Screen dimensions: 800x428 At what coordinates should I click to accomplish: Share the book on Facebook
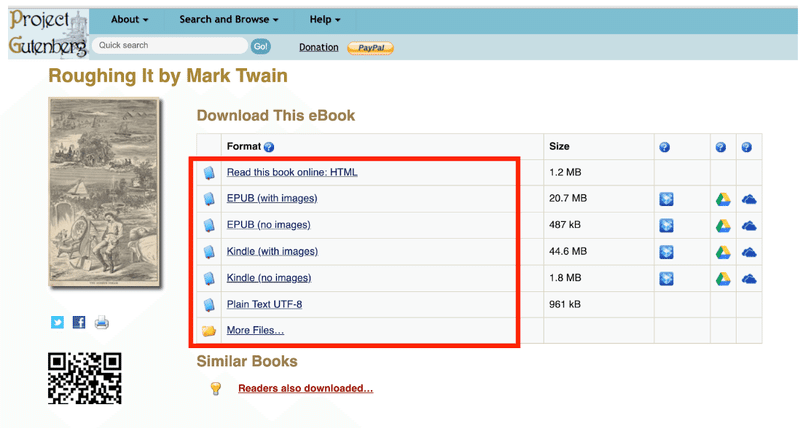pyautogui.click(x=79, y=322)
